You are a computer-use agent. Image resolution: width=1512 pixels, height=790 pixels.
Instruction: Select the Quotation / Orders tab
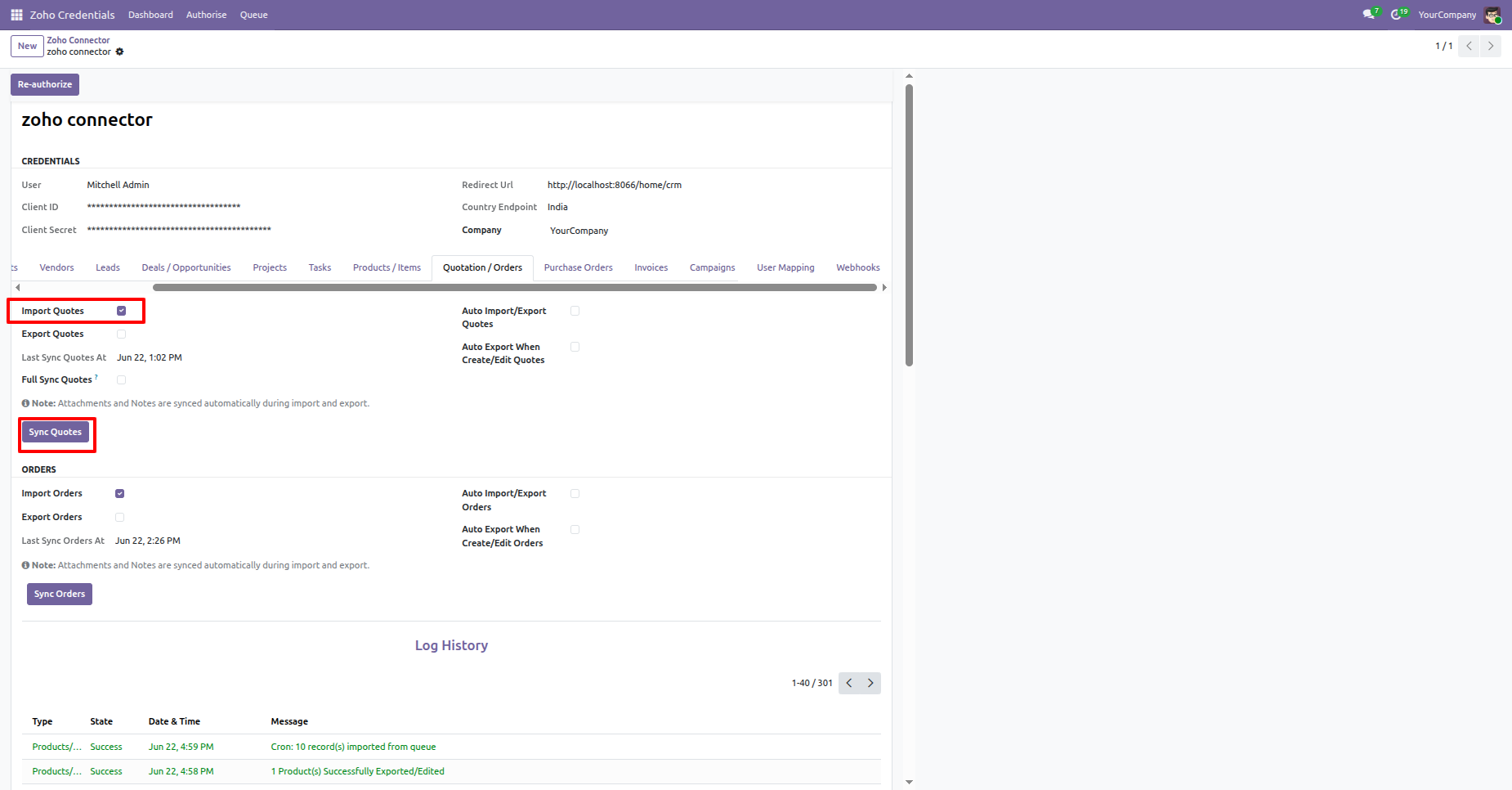pyautogui.click(x=482, y=267)
